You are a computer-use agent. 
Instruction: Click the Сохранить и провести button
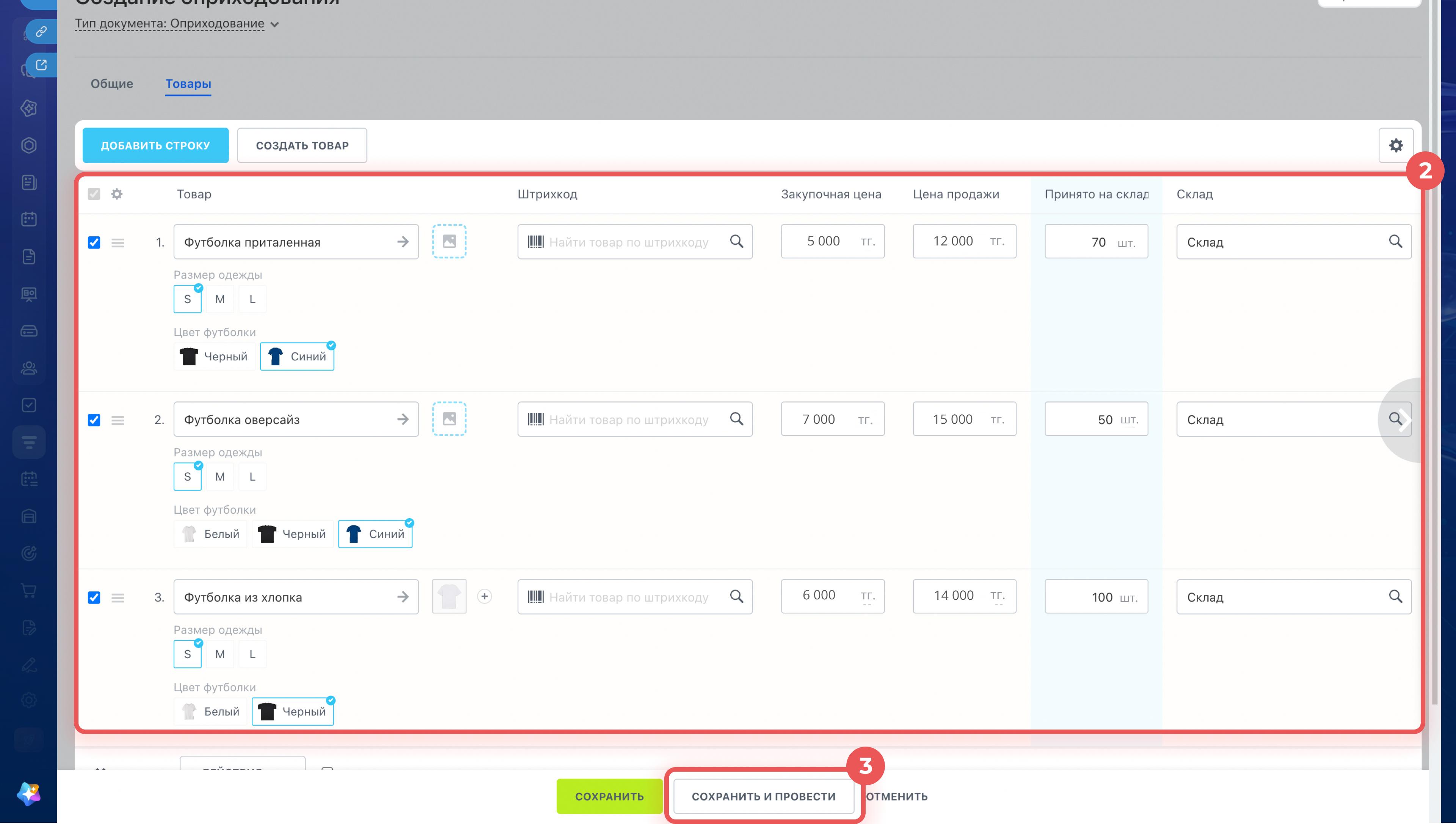[x=763, y=796]
